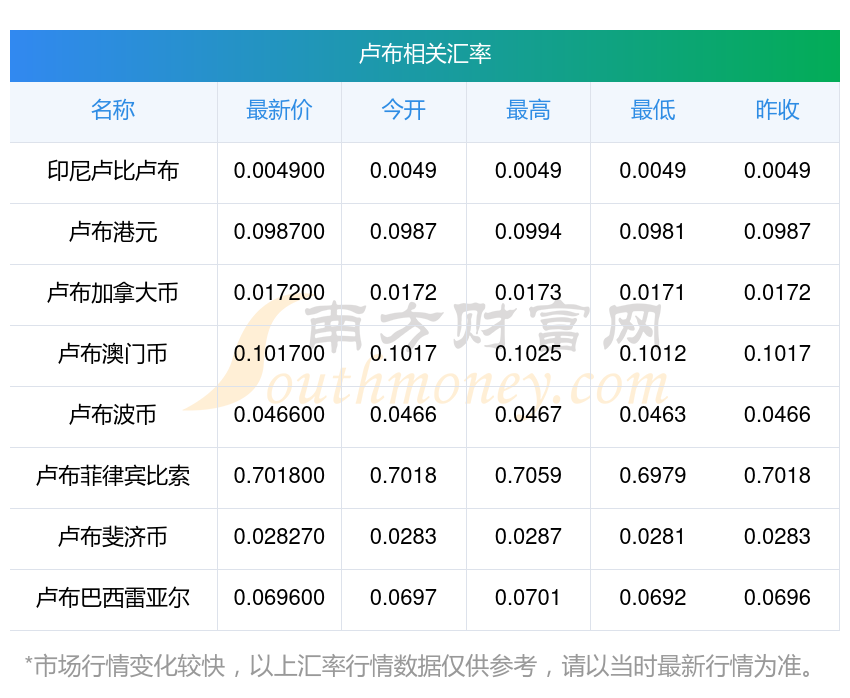850x698 pixels.
Task: Click 卢布巴西雷亚尔 opening value 0.0697
Action: [403, 598]
